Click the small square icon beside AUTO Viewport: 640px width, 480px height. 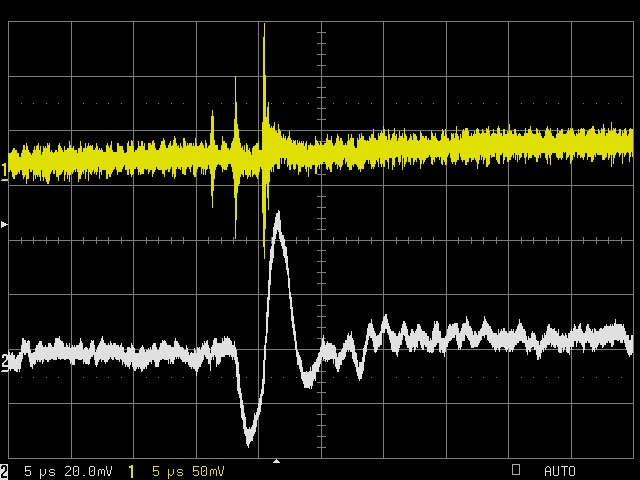[516, 469]
